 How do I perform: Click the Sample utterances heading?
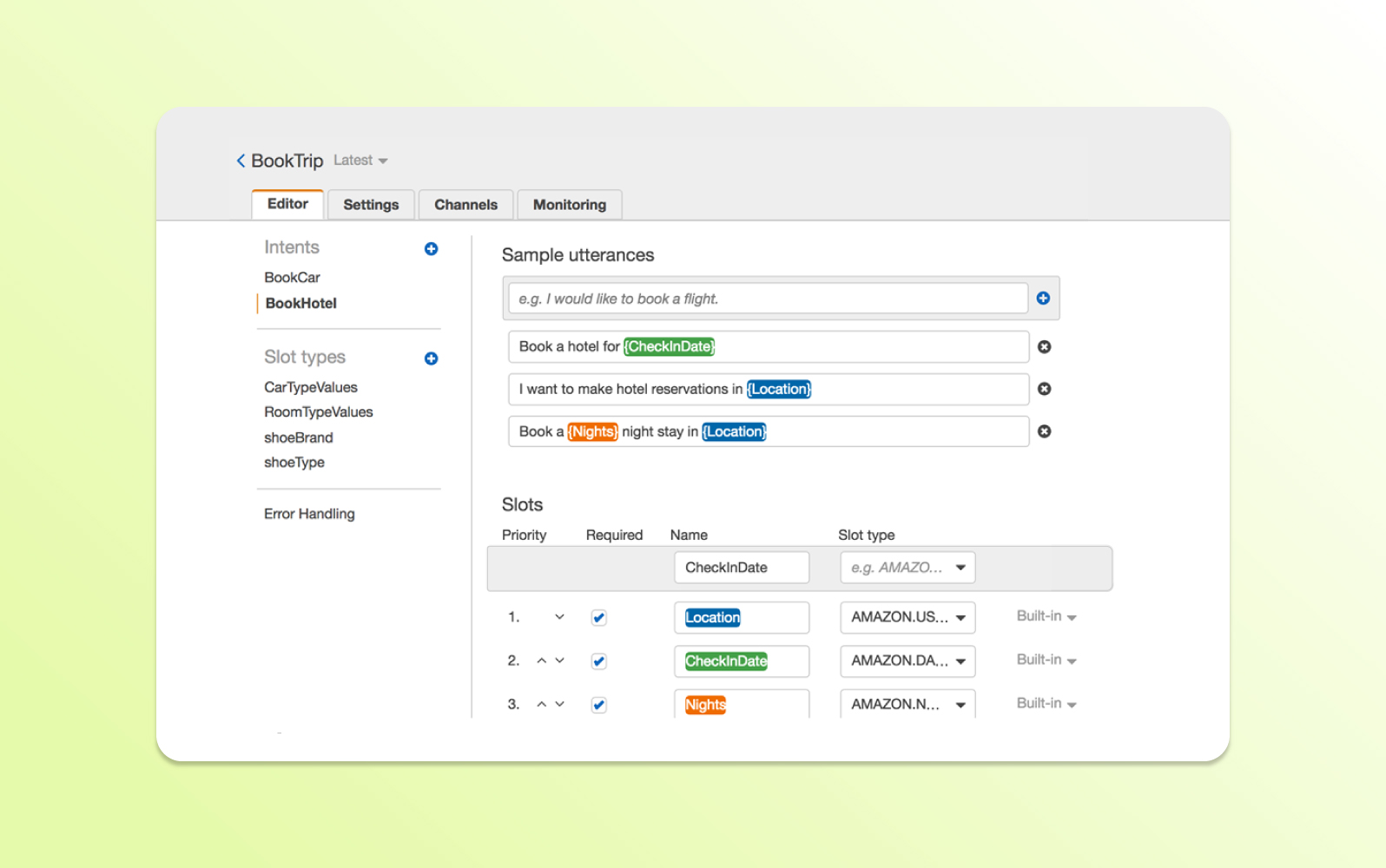point(577,255)
